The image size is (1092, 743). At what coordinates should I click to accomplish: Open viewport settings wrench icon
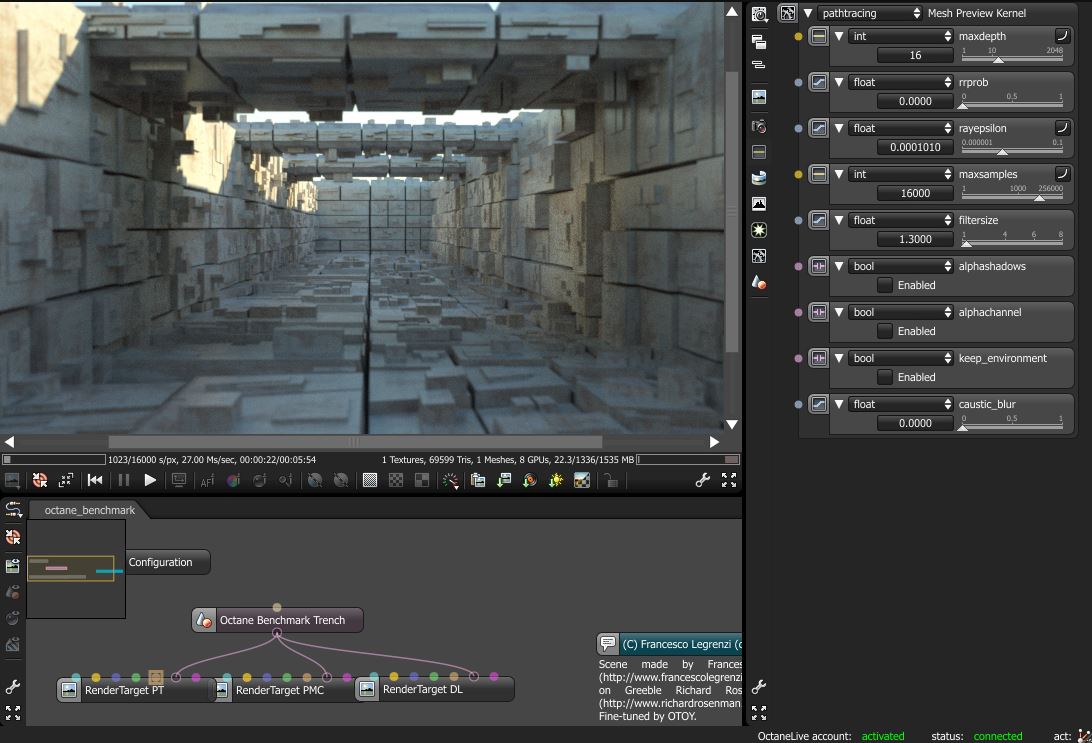pos(703,480)
